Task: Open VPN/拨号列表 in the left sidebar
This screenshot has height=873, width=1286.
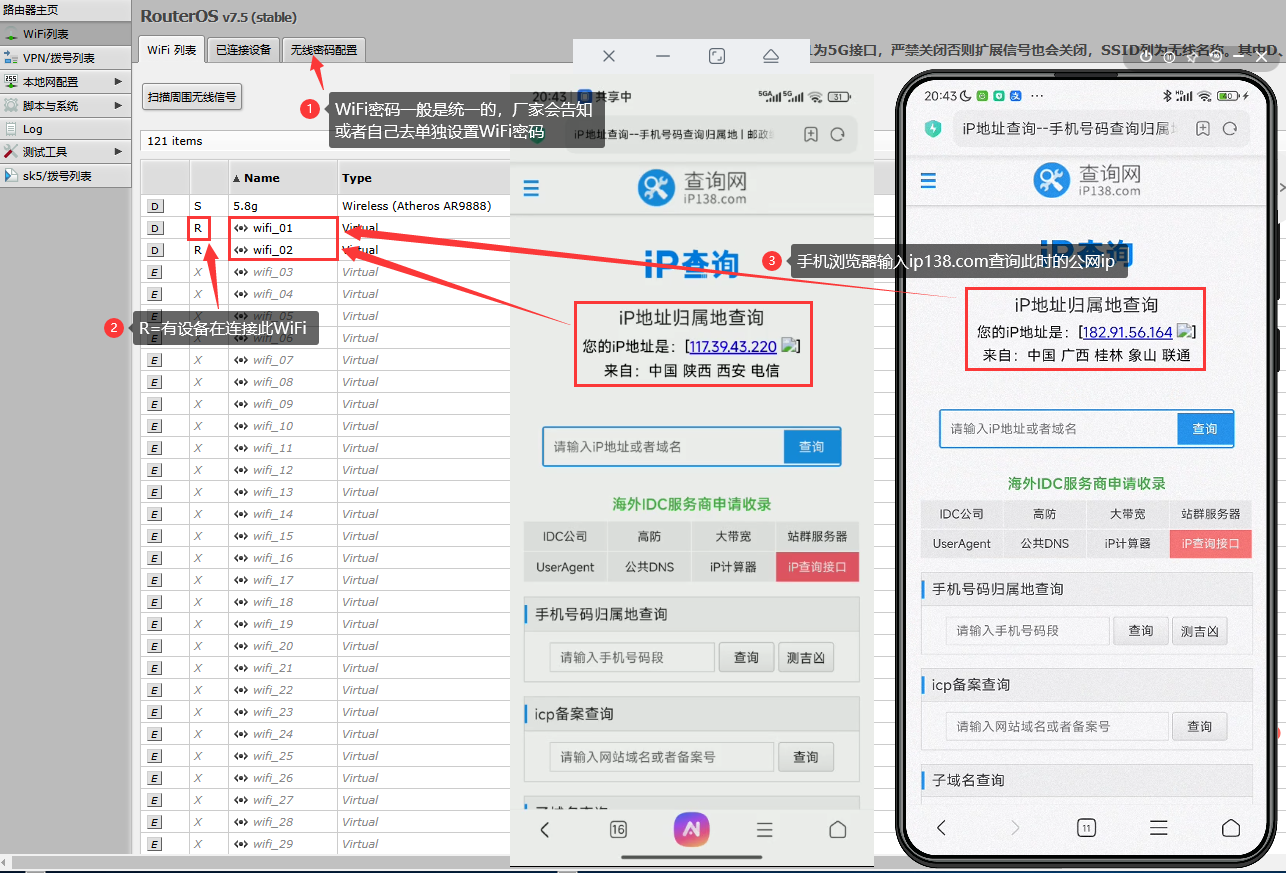Action: 65,58
